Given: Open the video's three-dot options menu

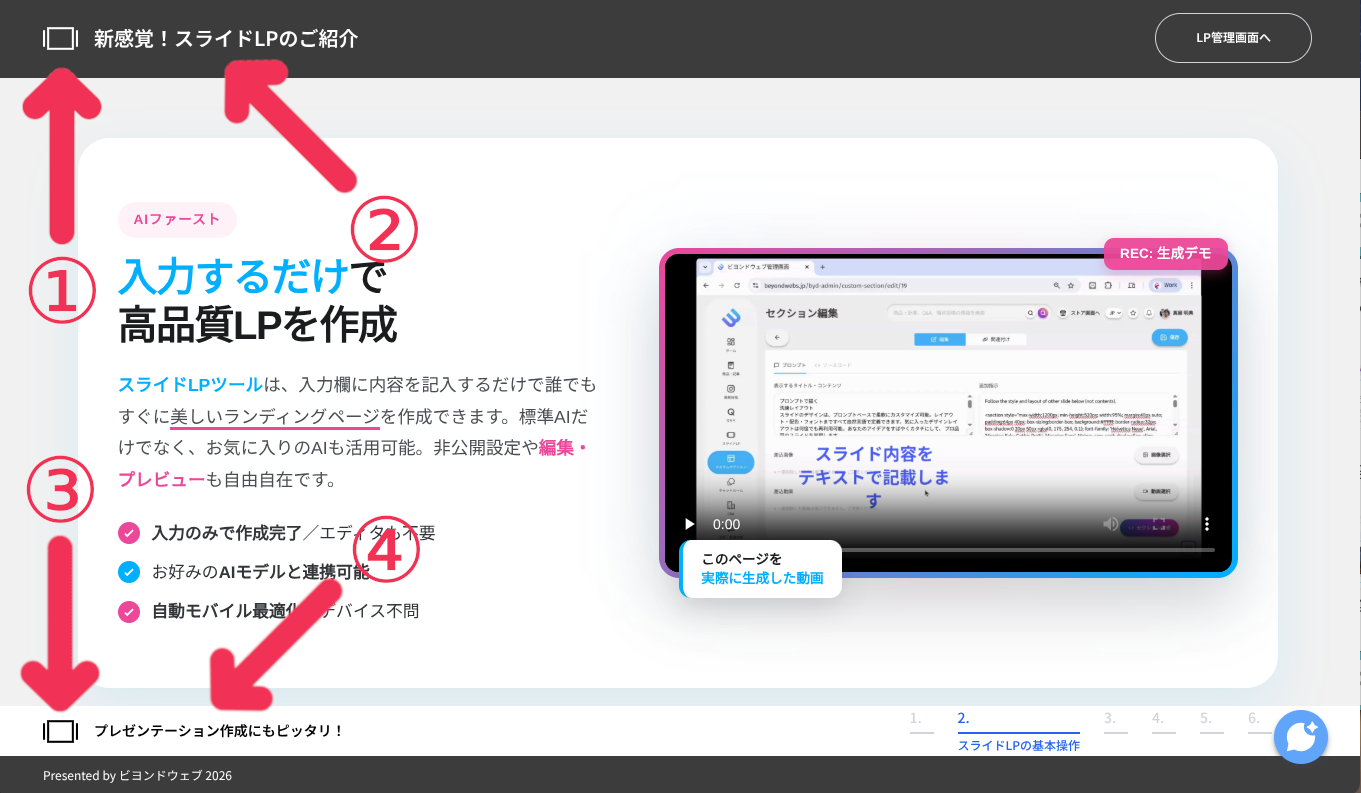Looking at the screenshot, I should click(x=1207, y=524).
